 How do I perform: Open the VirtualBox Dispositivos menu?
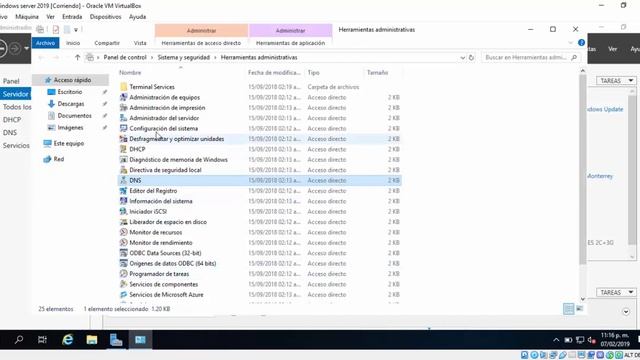(x=105, y=17)
